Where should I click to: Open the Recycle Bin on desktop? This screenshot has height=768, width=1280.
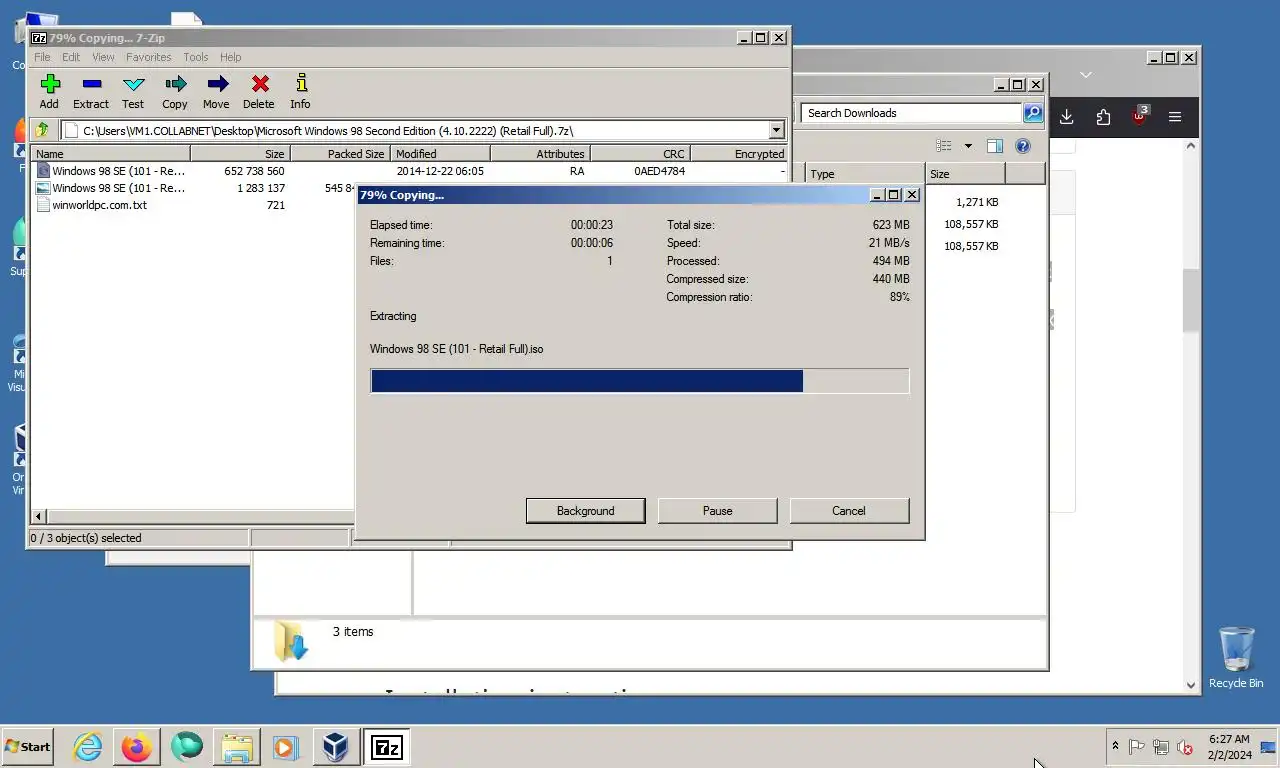click(x=1236, y=657)
